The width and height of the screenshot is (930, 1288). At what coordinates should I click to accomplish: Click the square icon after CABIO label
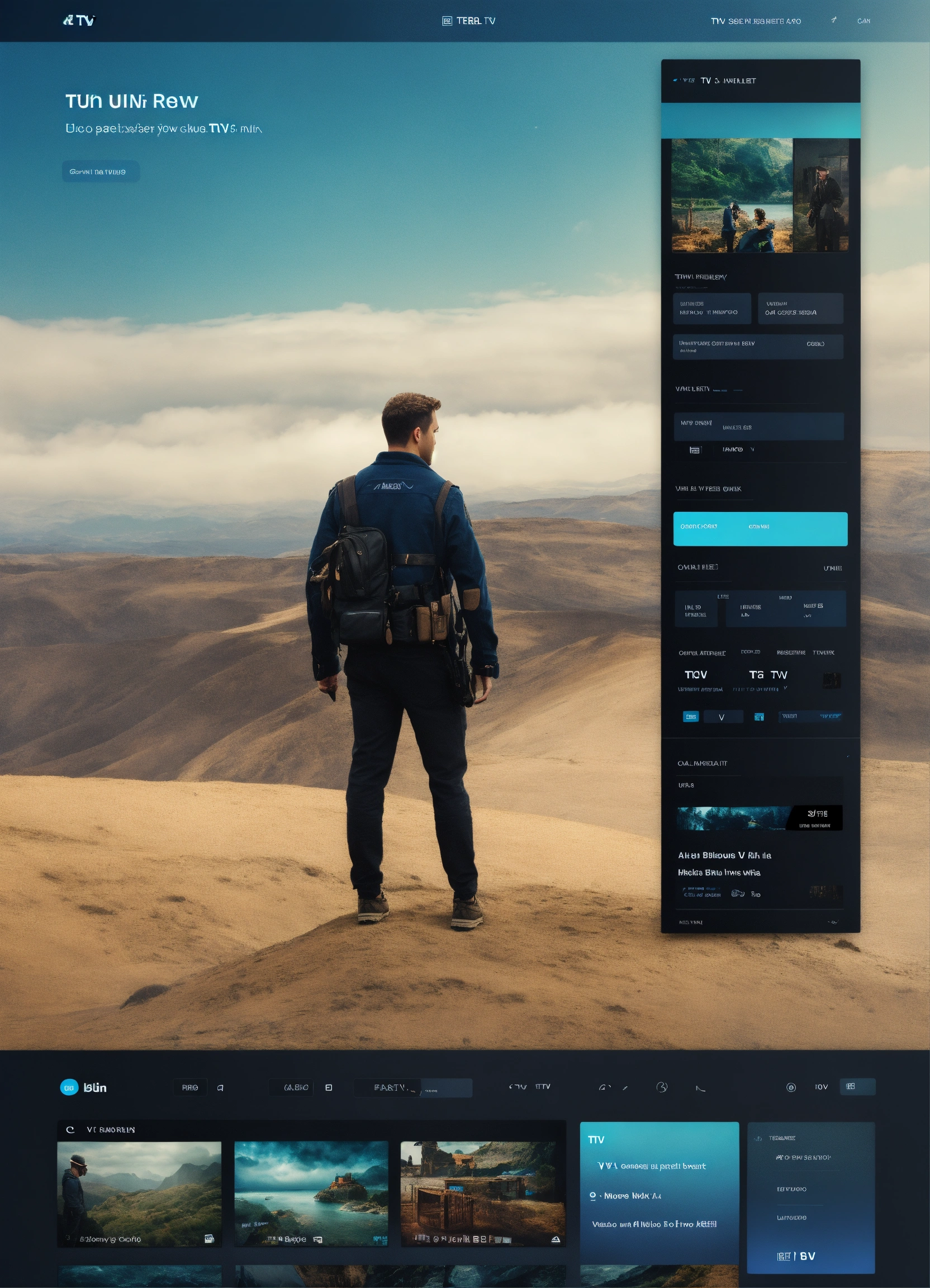tap(328, 1087)
